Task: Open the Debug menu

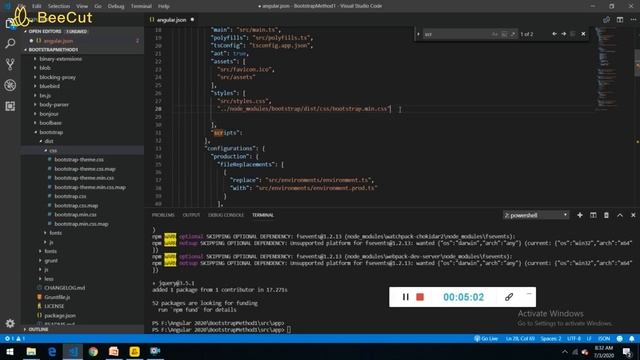Action: click(116, 6)
